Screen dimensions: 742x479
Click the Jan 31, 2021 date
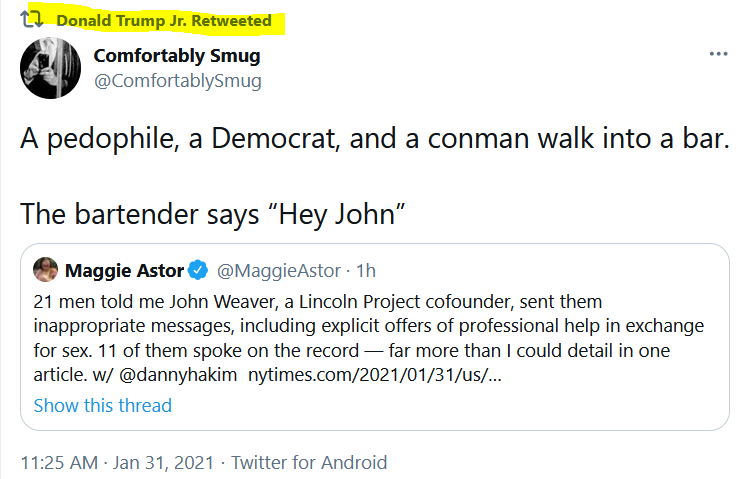[x=163, y=462]
